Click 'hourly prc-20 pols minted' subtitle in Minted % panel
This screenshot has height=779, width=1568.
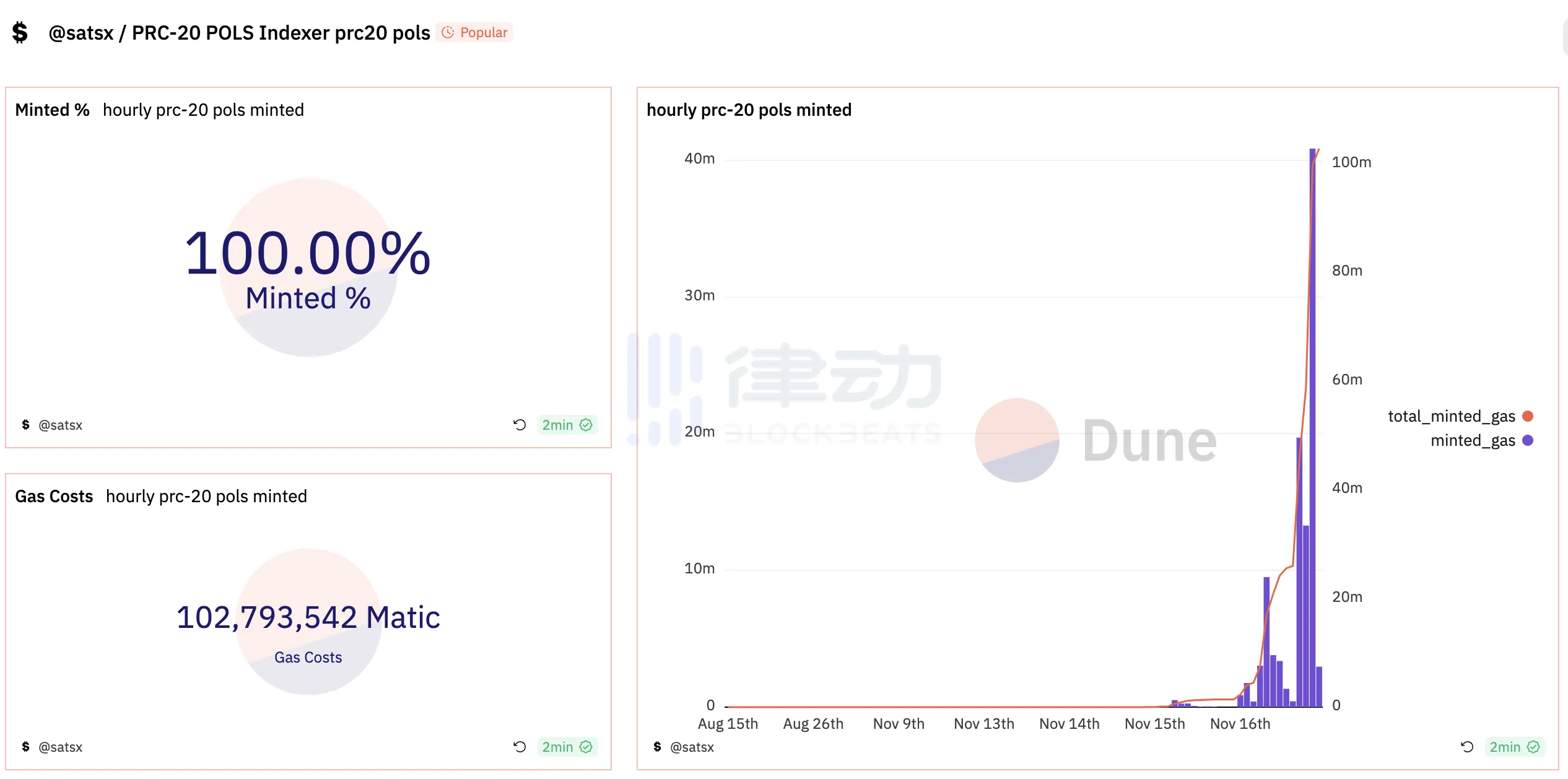pos(203,110)
